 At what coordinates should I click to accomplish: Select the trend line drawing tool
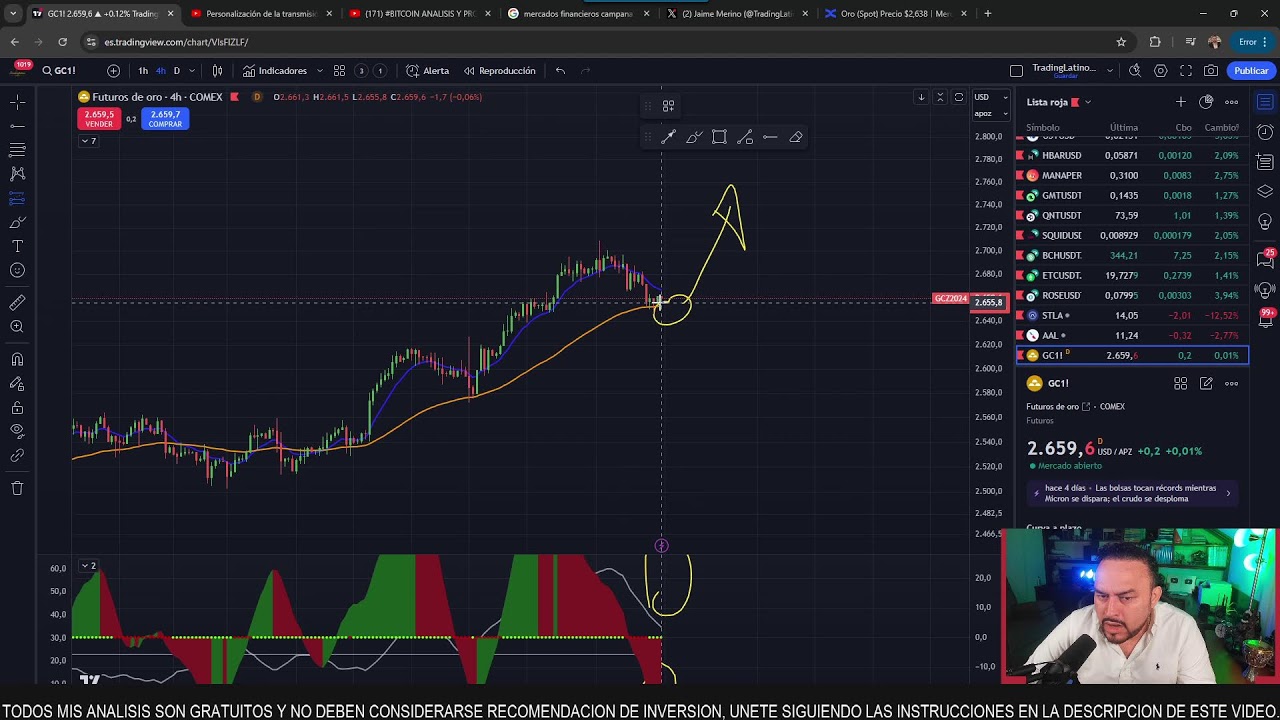click(17, 126)
